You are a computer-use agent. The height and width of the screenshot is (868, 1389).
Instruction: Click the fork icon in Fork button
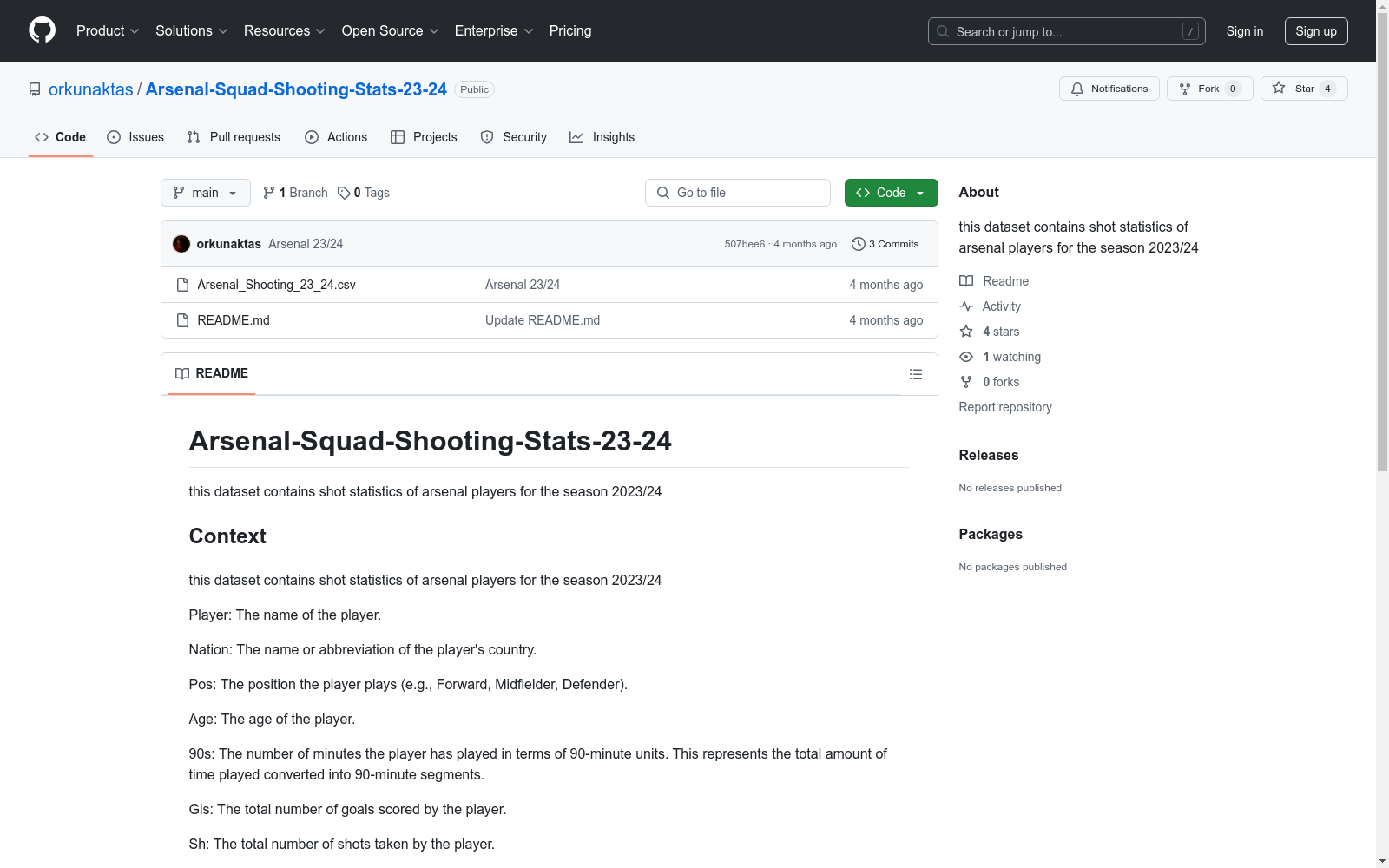coord(1185,89)
